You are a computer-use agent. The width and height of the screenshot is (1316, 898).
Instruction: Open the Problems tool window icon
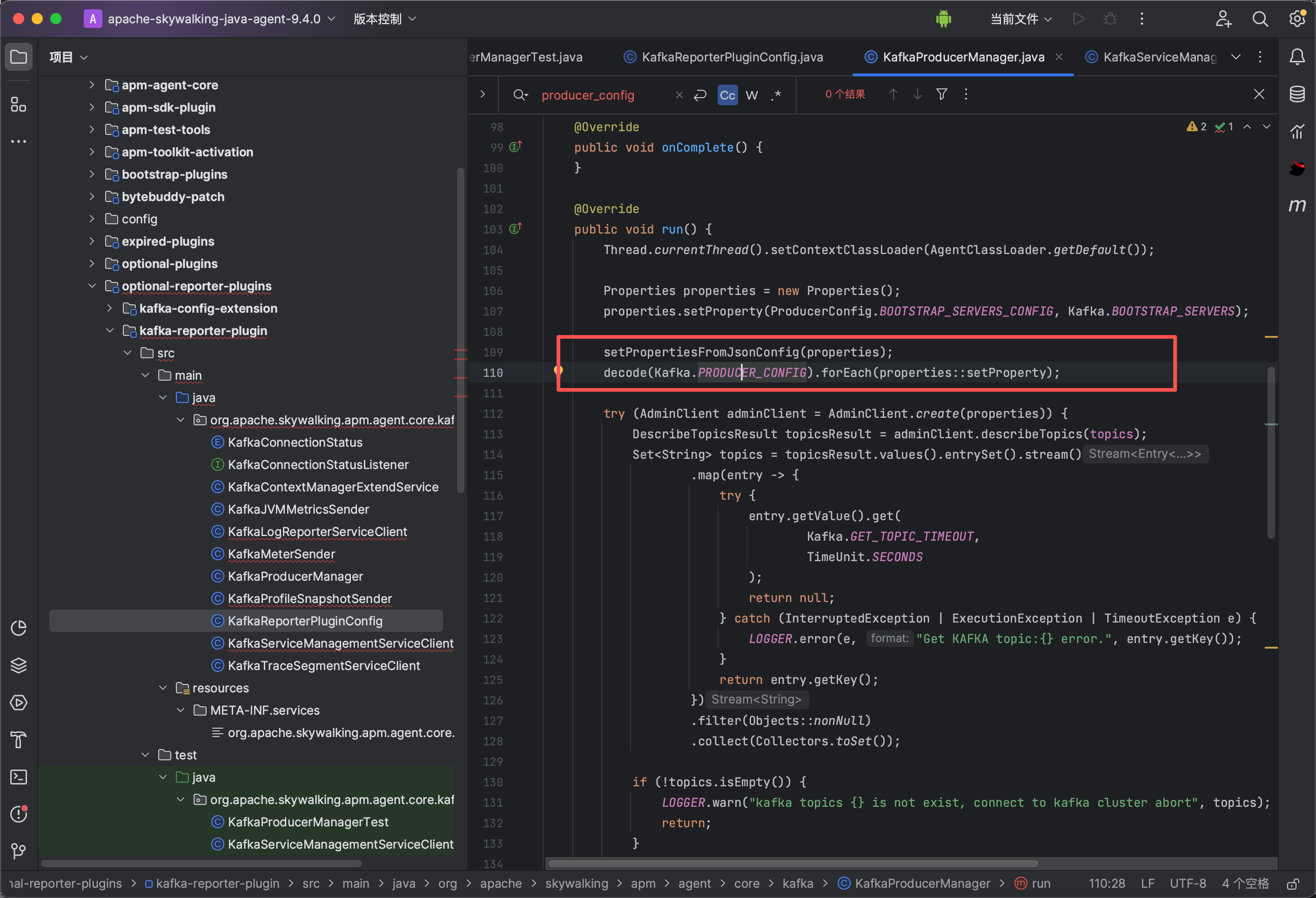click(x=19, y=814)
